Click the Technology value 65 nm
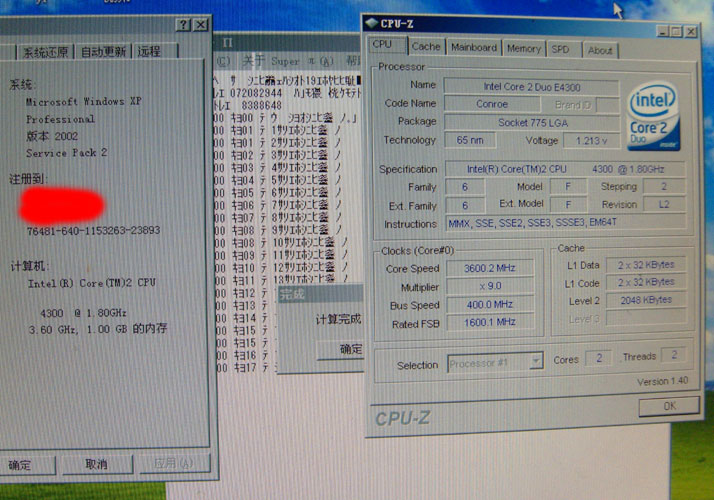 [x=470, y=140]
